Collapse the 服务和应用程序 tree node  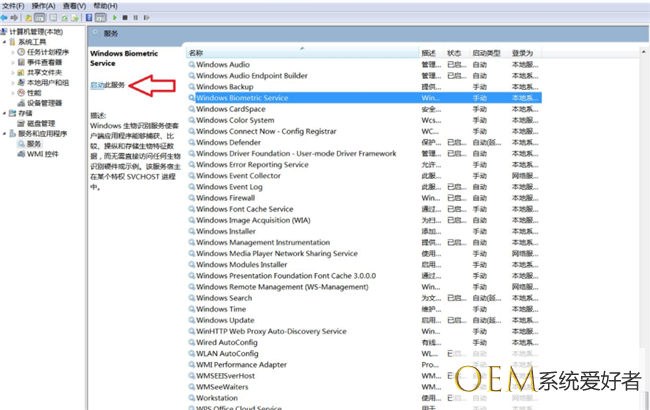pyautogui.click(x=5, y=133)
